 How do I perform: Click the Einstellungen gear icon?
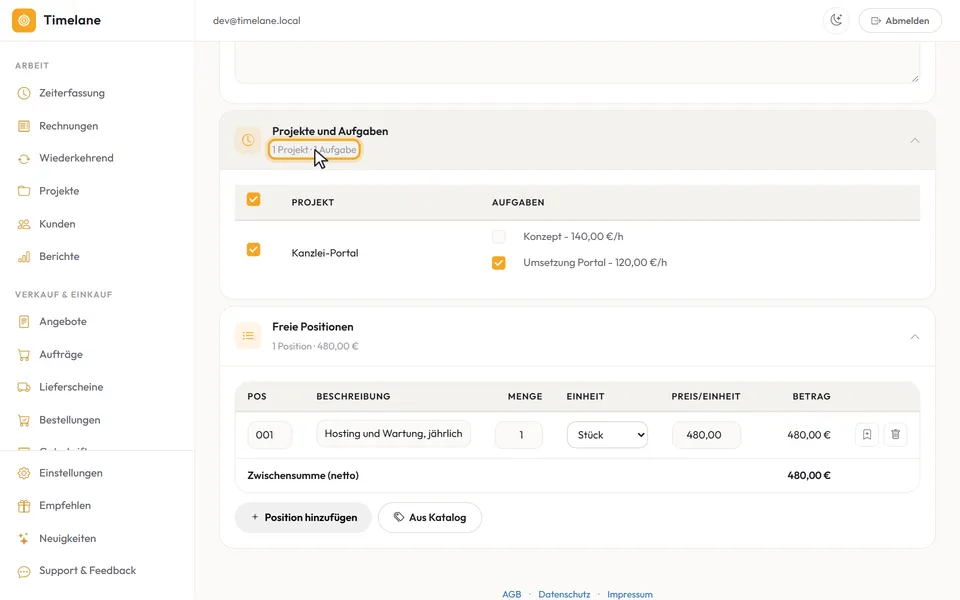click(24, 473)
